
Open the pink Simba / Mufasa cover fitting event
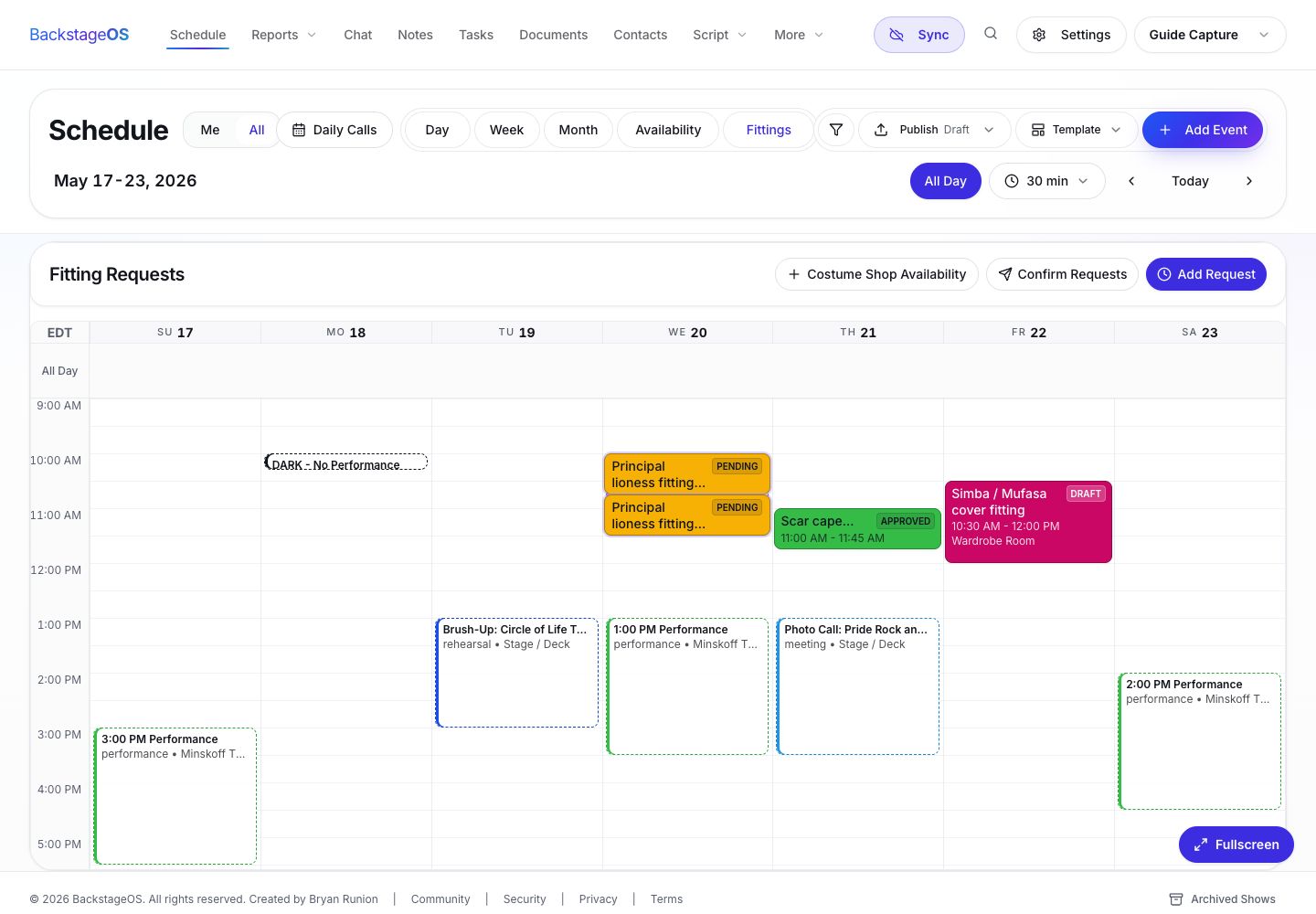pos(1028,522)
